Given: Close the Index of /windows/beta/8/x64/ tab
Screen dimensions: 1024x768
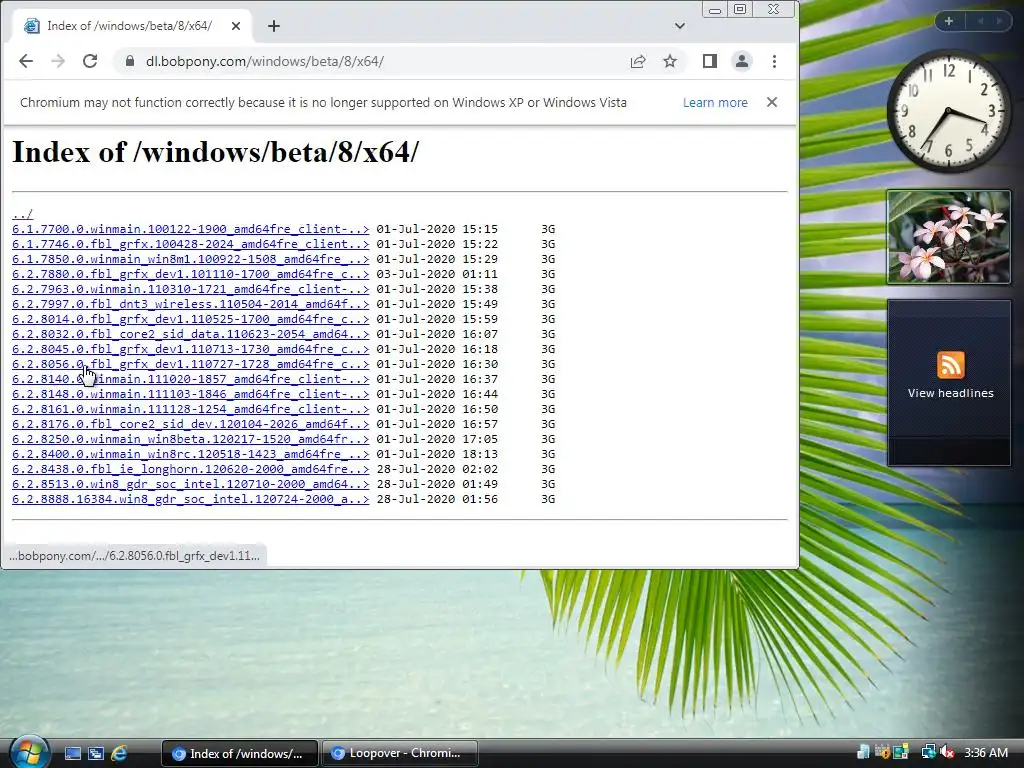Looking at the screenshot, I should [x=236, y=26].
